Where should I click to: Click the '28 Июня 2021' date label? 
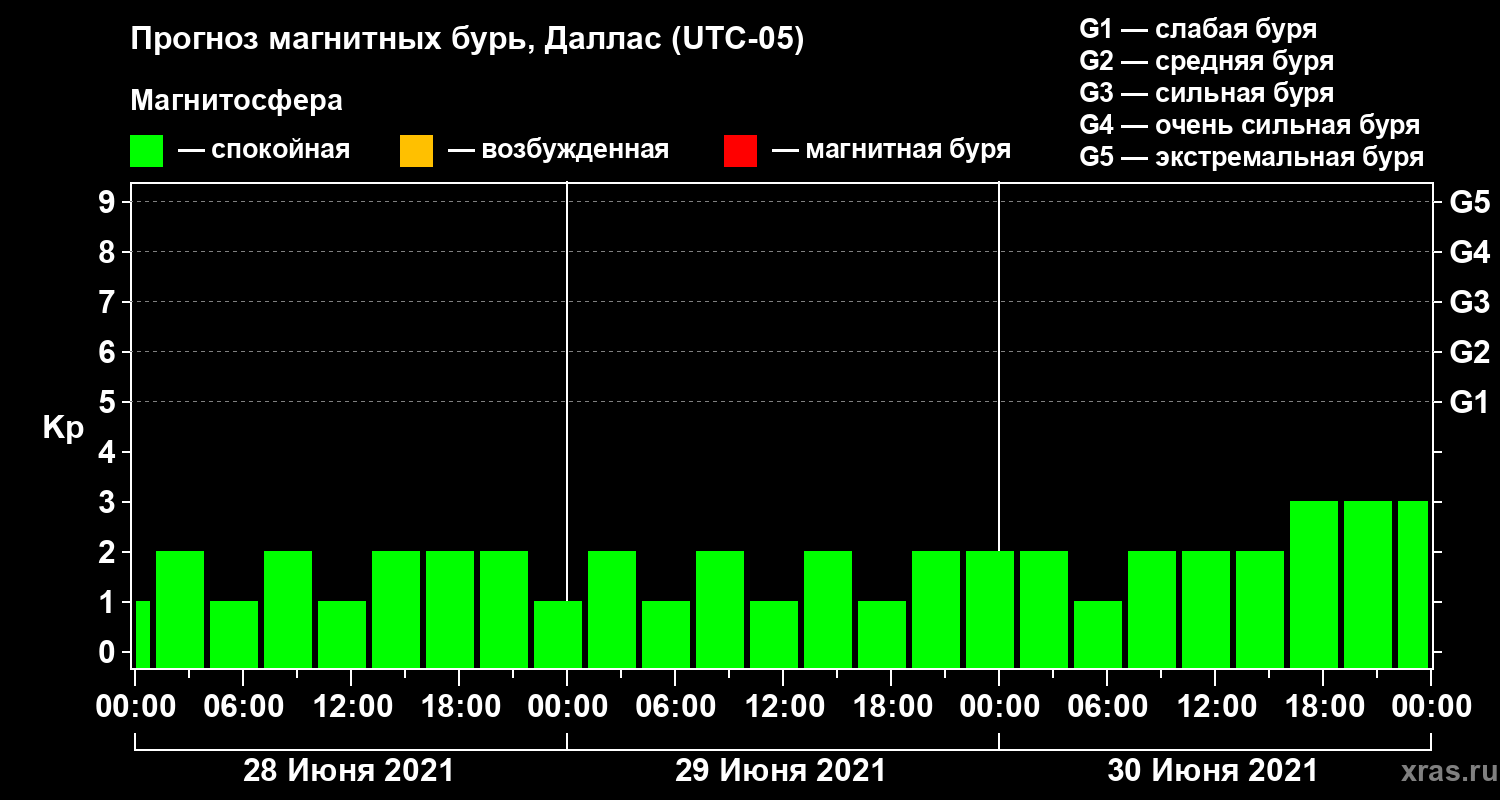[x=349, y=771]
